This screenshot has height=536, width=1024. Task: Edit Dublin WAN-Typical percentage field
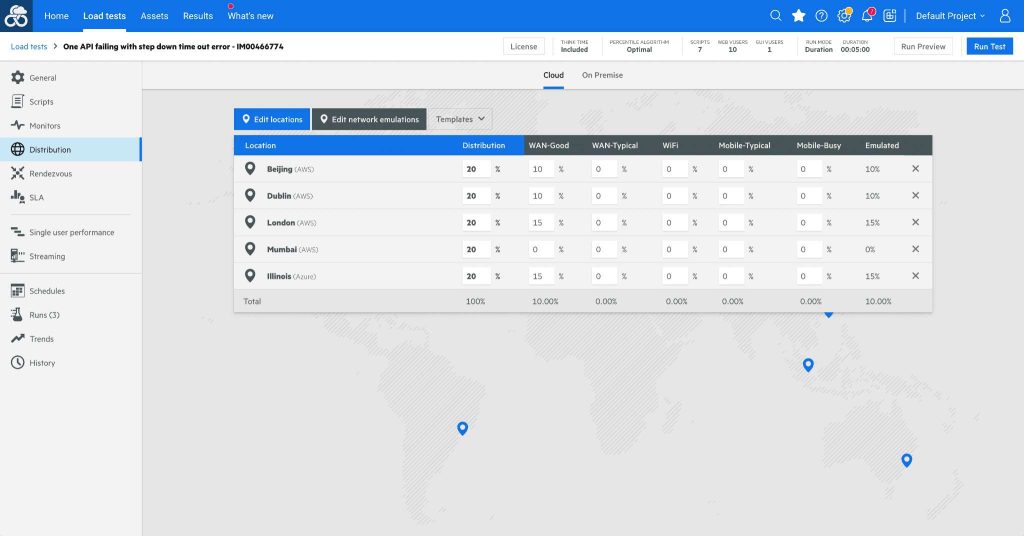point(604,195)
